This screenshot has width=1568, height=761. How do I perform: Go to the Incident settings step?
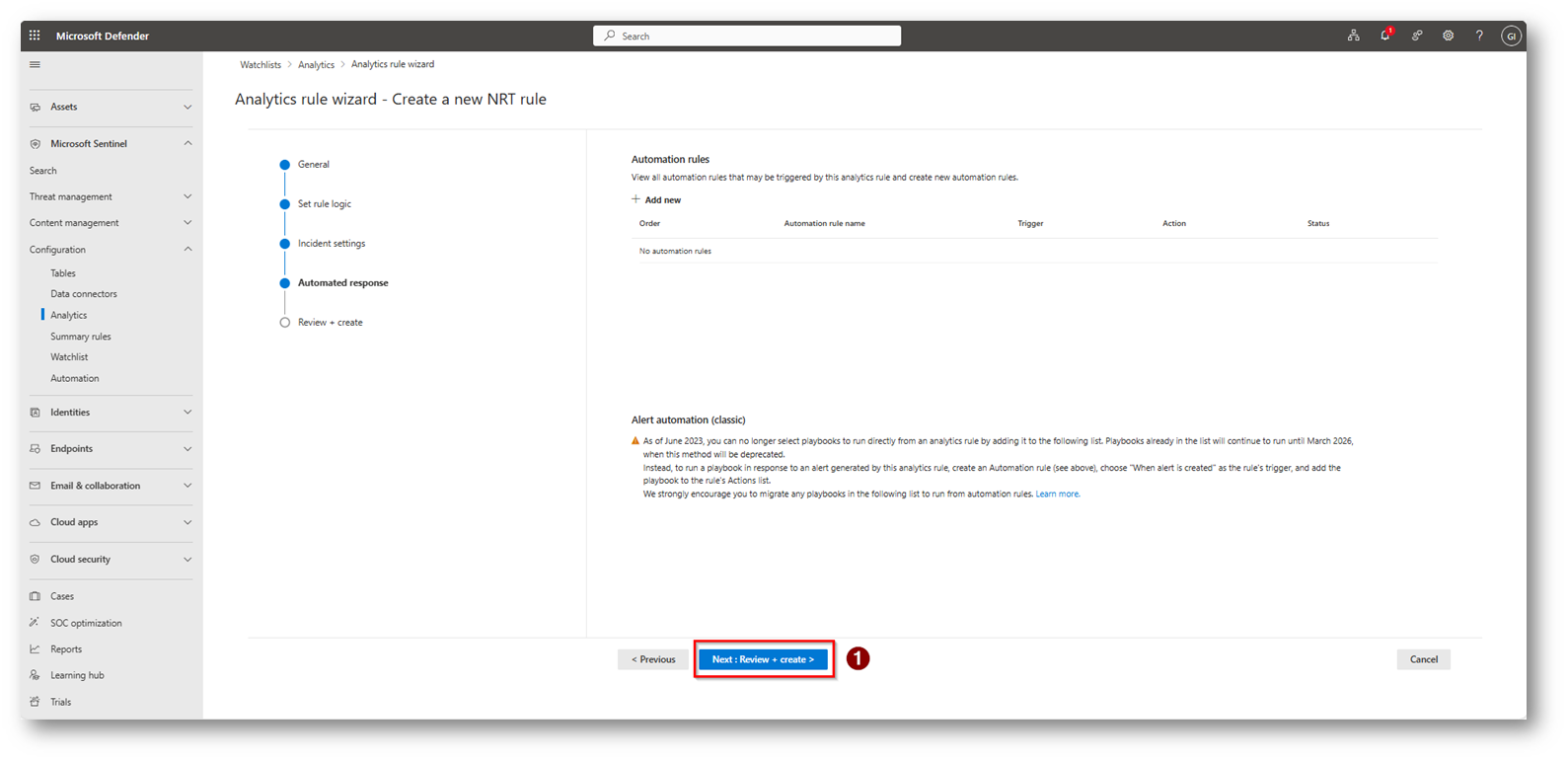coord(332,244)
